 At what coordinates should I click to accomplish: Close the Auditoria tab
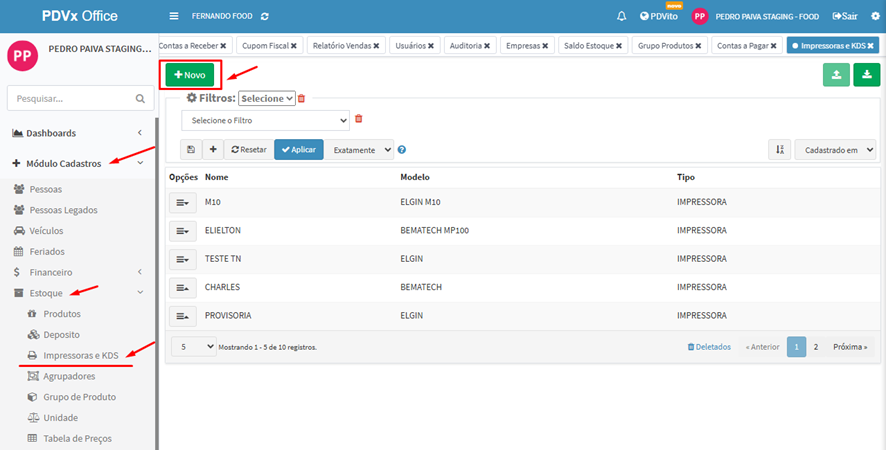click(489, 46)
